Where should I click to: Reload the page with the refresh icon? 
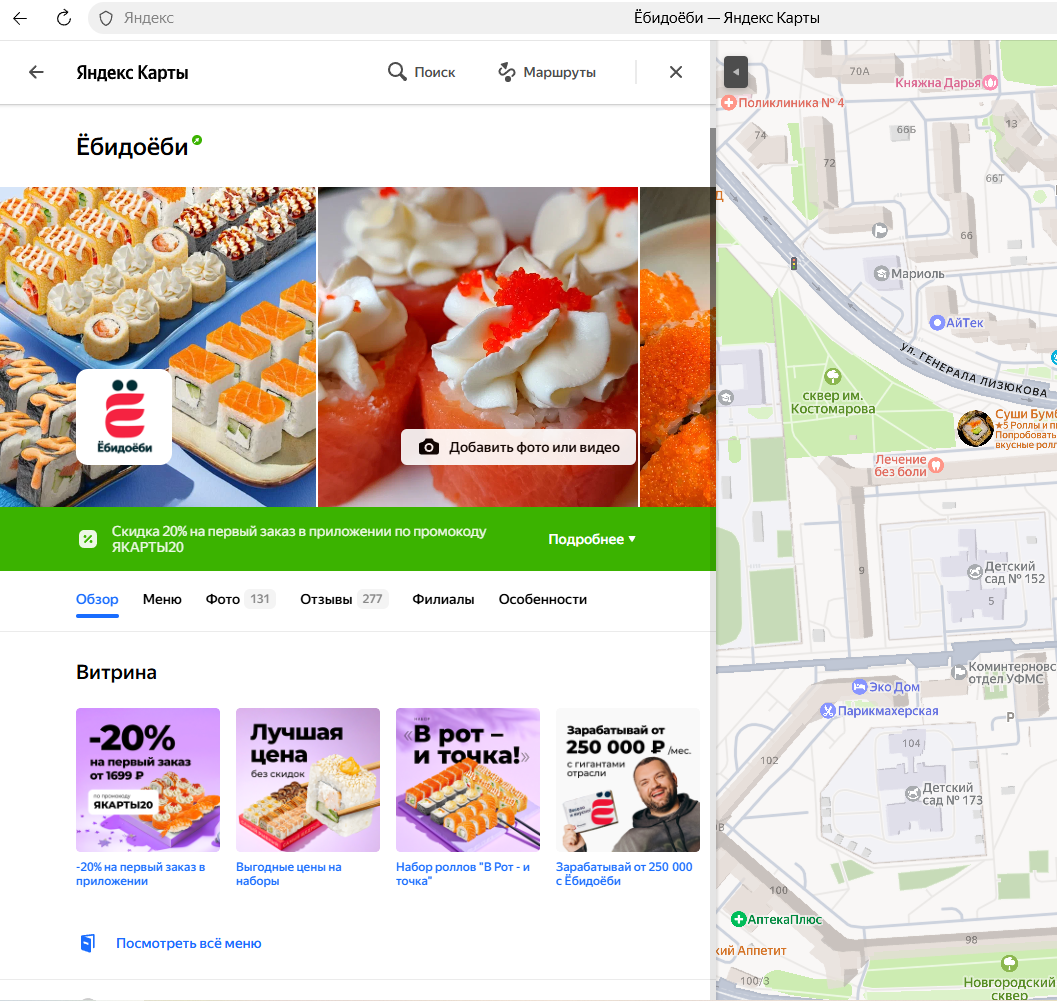pyautogui.click(x=63, y=18)
